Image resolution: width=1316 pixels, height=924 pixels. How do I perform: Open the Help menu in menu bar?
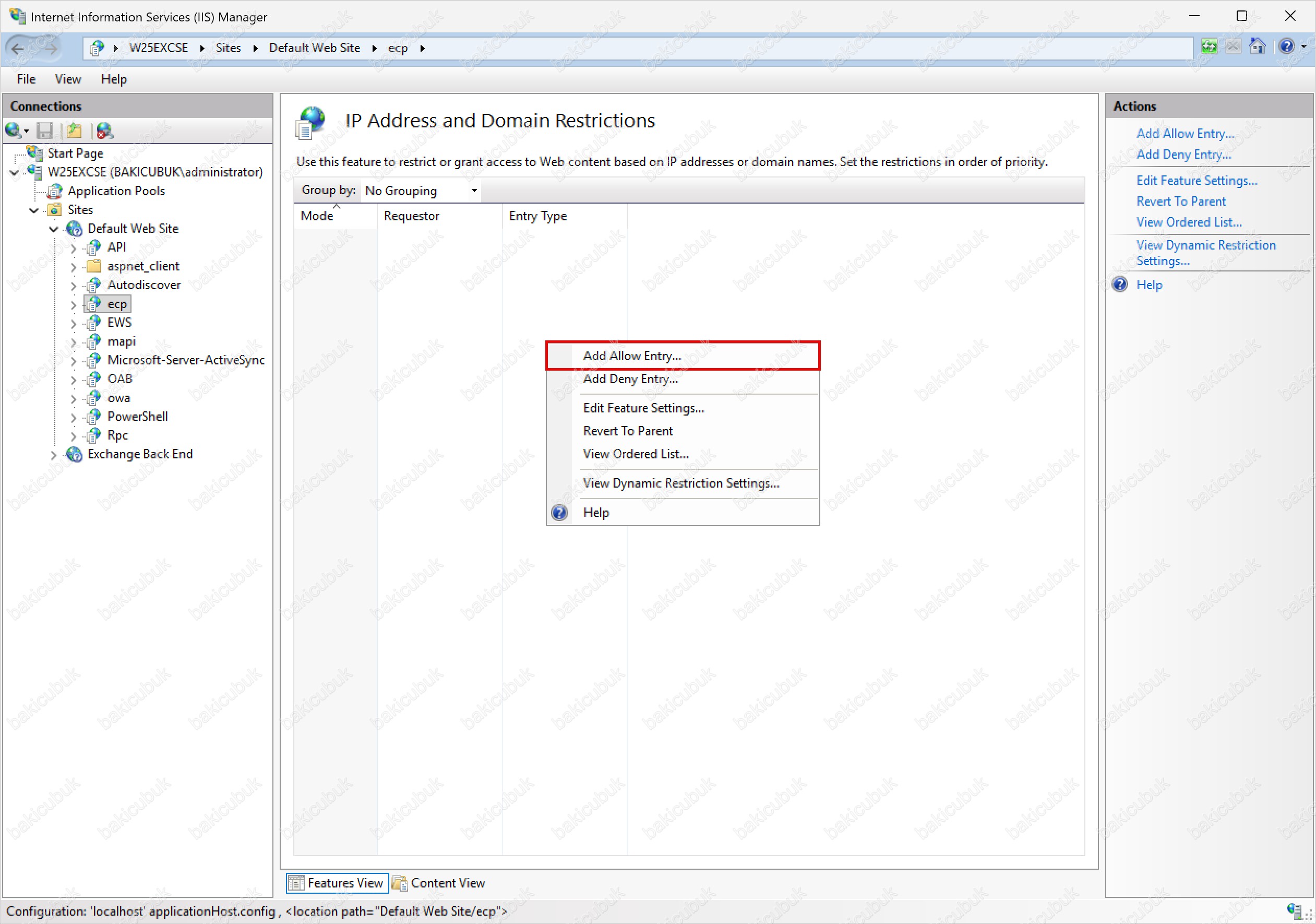(x=114, y=79)
